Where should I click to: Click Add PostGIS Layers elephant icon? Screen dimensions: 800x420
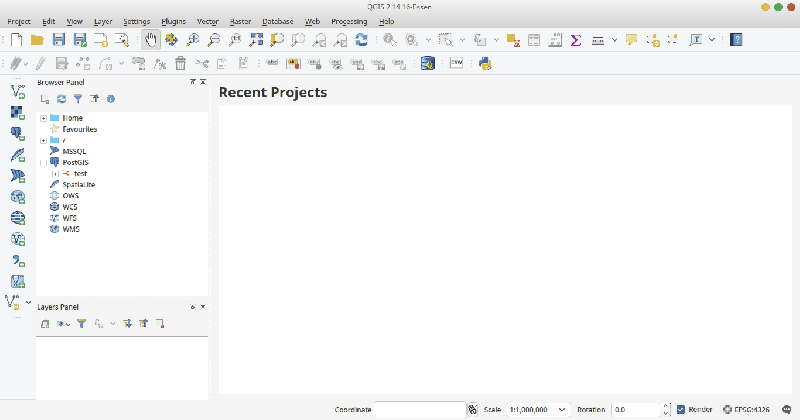(x=18, y=134)
